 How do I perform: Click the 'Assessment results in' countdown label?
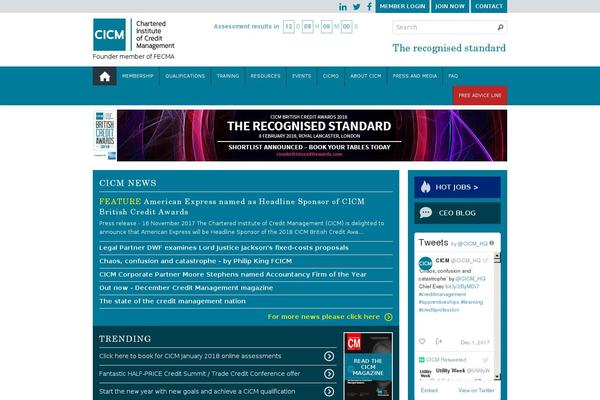(246, 26)
